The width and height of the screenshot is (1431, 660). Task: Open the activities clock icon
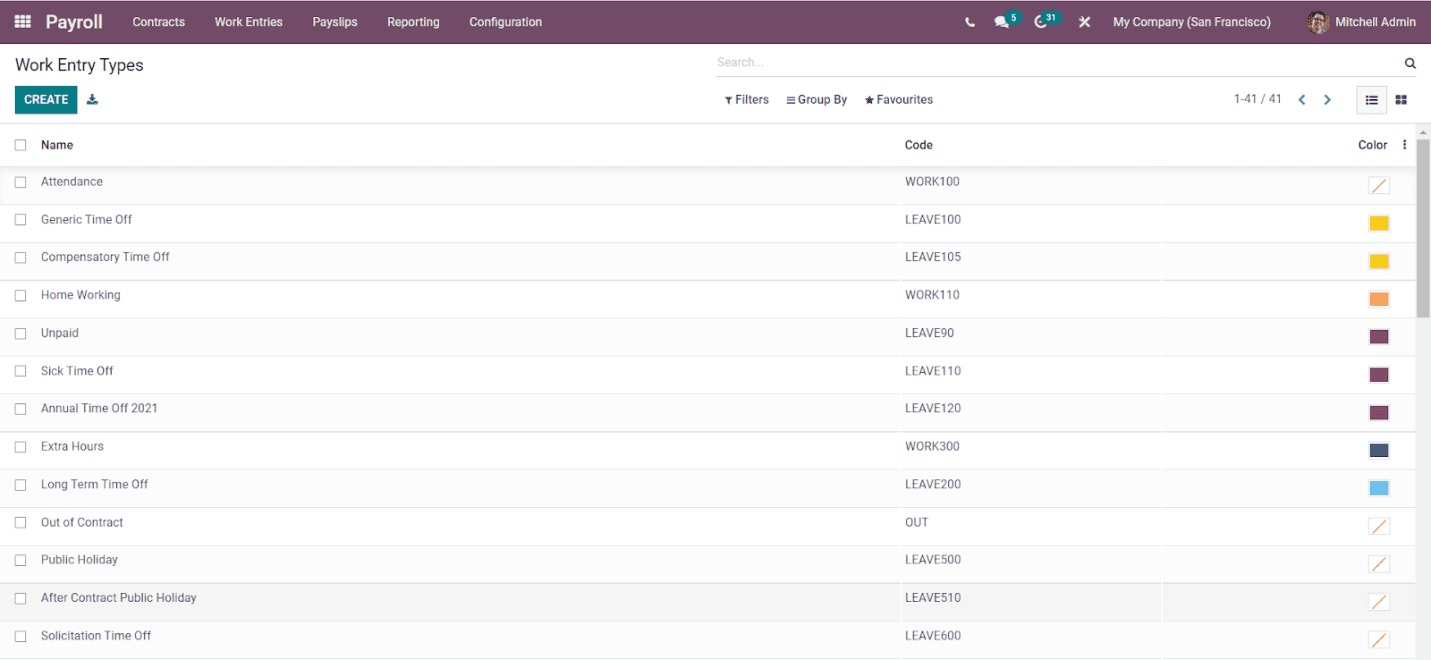coord(1040,21)
